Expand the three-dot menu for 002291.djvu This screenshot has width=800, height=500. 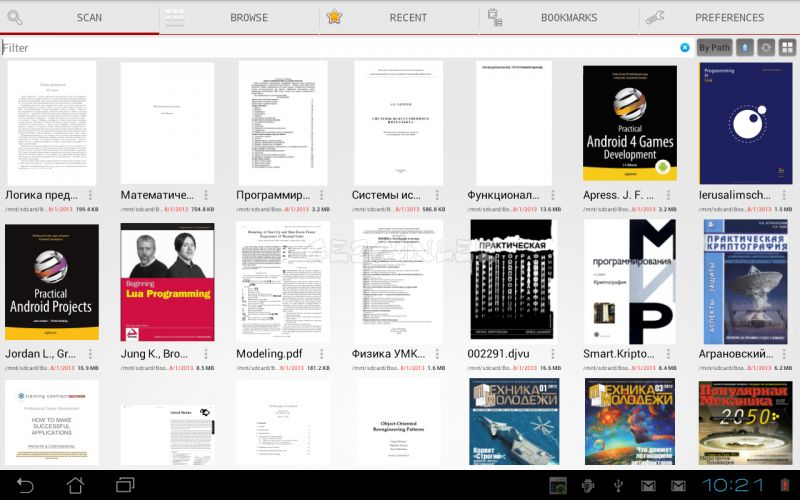pos(553,354)
